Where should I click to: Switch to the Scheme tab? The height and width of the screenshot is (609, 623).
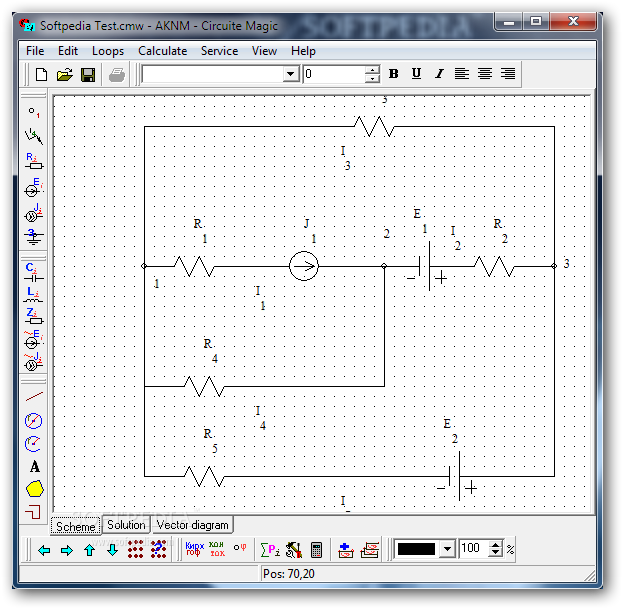75,526
